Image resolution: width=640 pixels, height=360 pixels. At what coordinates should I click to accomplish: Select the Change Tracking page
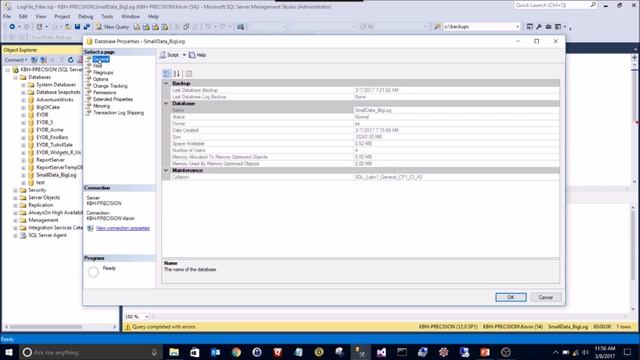[110, 86]
